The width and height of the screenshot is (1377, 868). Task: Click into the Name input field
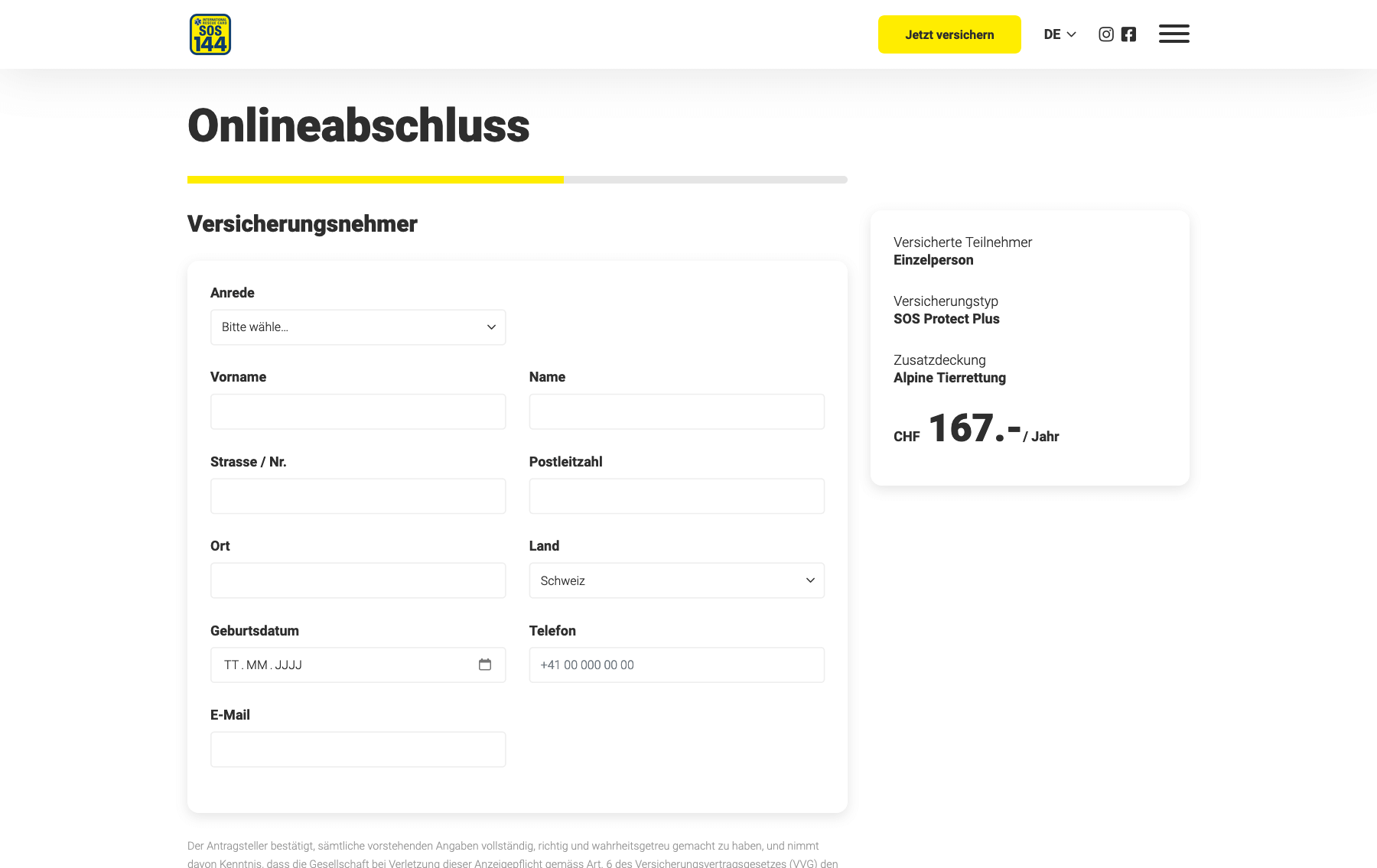coord(676,411)
